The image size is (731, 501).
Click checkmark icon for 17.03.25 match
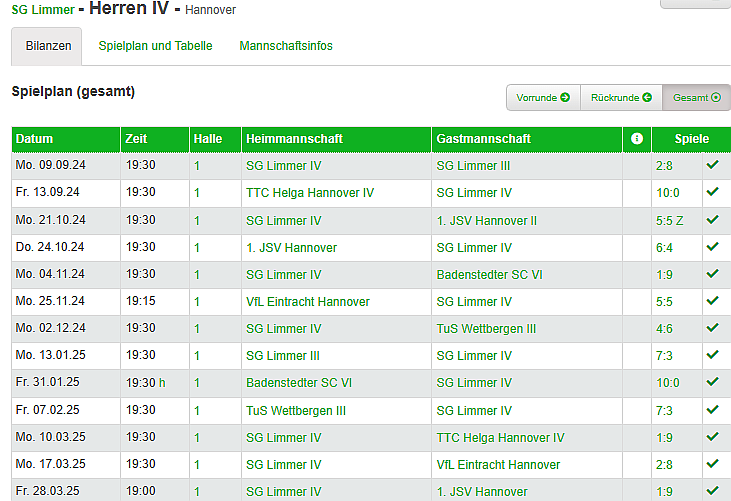point(712,464)
